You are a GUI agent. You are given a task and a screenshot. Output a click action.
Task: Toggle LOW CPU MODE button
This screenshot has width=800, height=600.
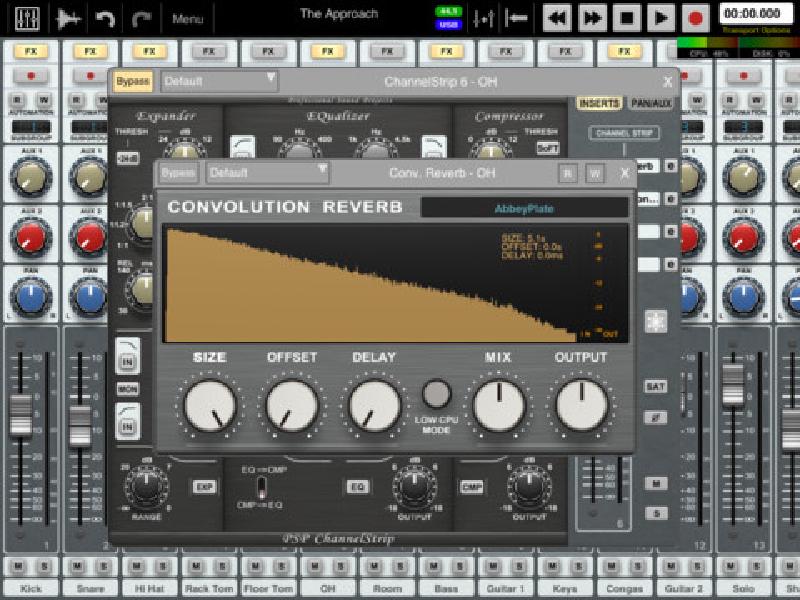click(437, 393)
